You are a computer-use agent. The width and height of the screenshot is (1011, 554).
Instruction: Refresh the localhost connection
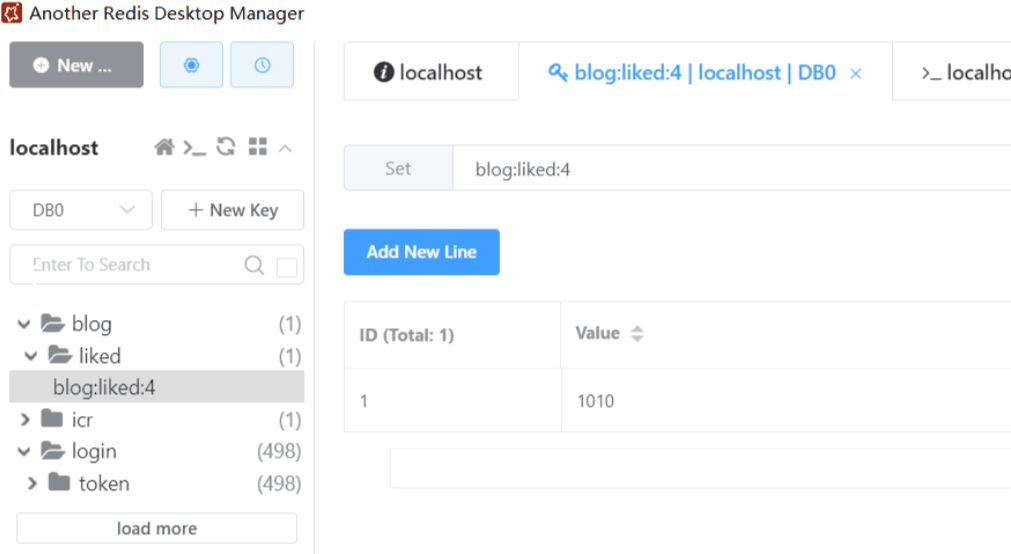226,147
